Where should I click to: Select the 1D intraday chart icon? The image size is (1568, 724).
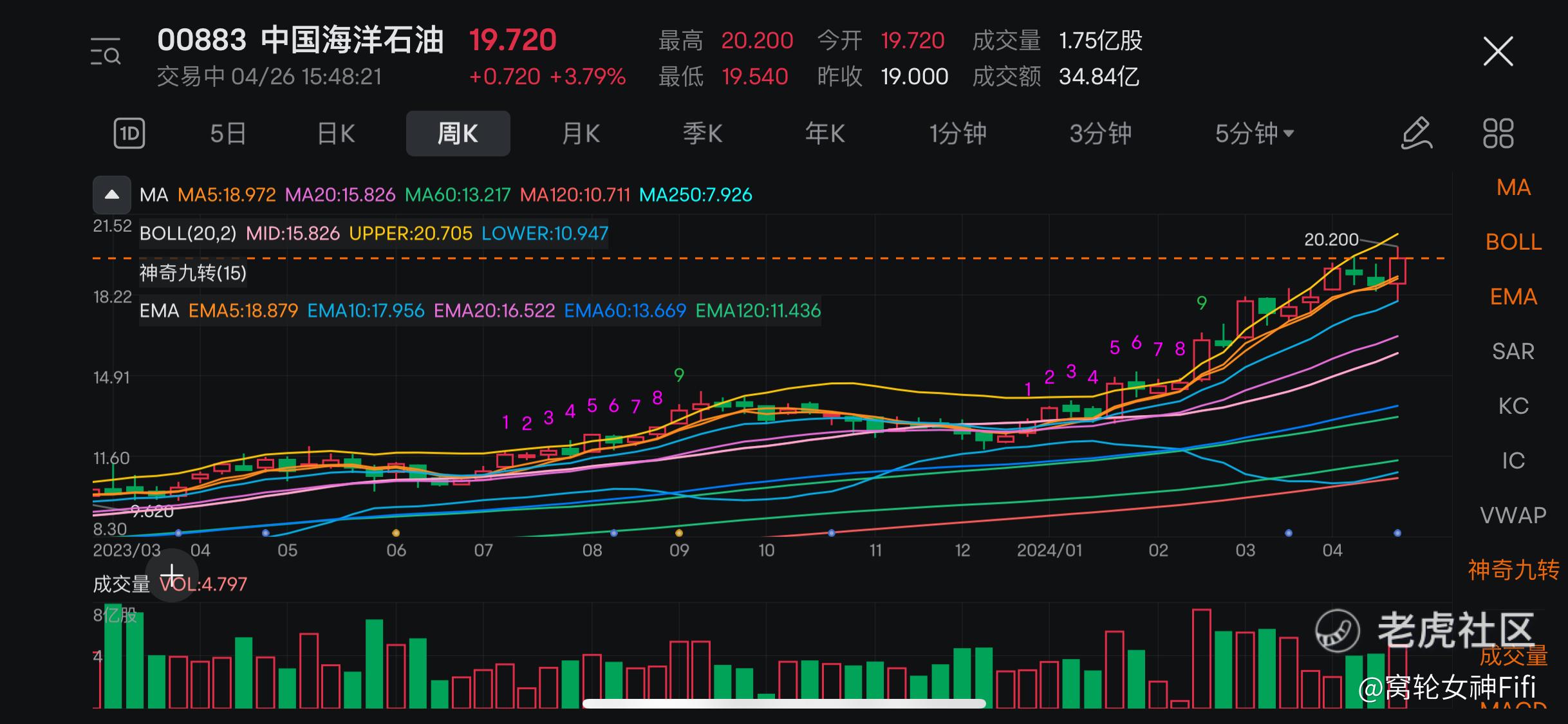pyautogui.click(x=129, y=134)
